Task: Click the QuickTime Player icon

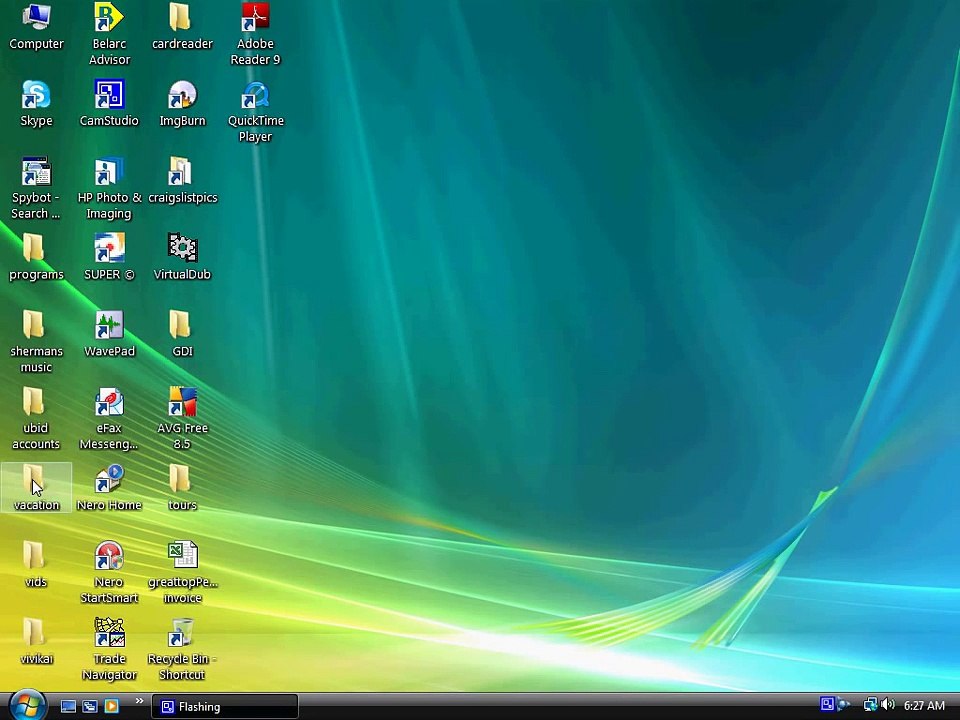Action: (255, 111)
